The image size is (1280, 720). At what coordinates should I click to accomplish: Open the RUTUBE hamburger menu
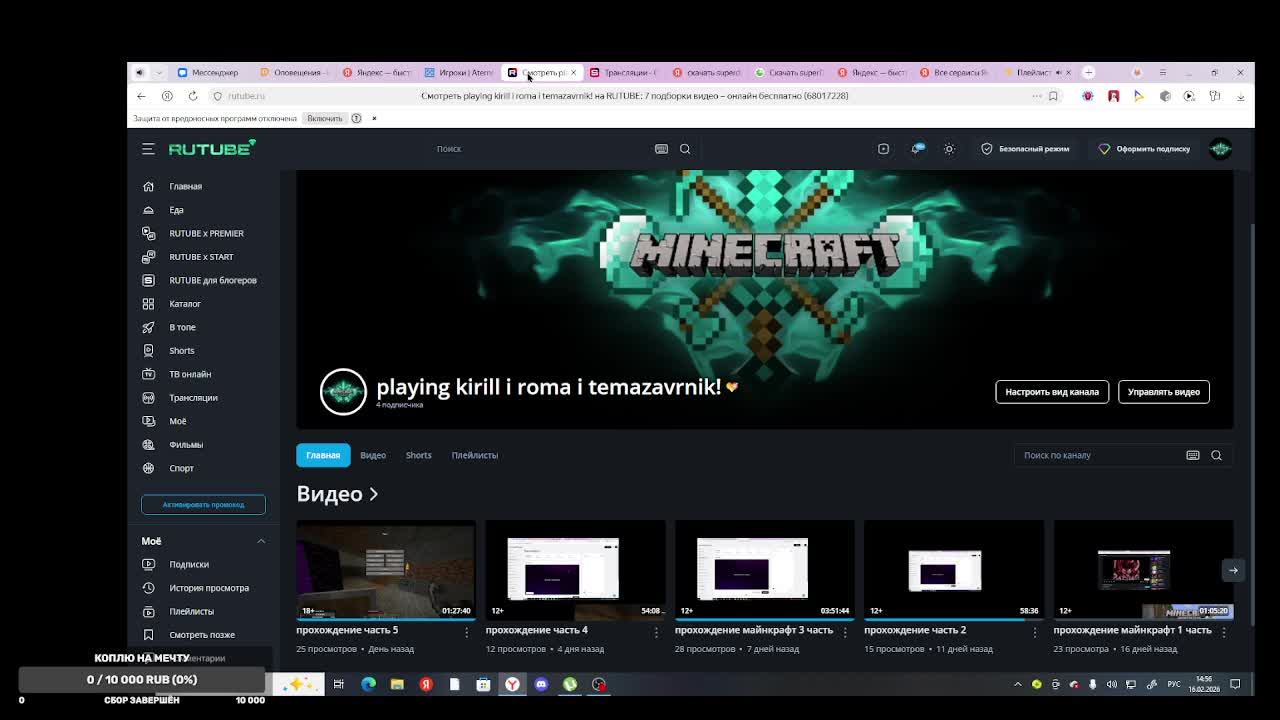point(148,149)
